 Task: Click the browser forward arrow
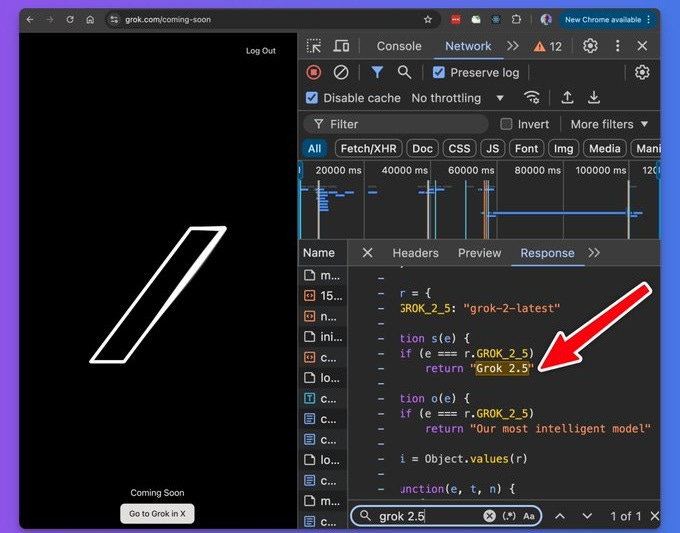point(49,20)
